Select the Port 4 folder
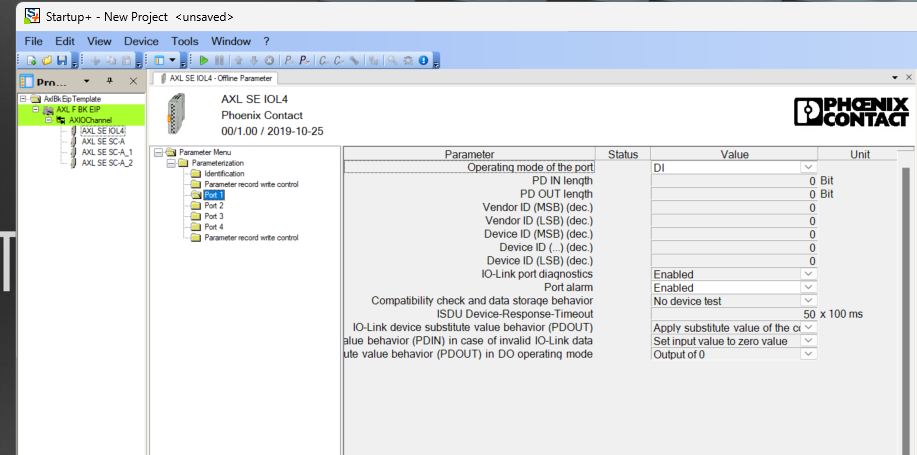The height and width of the screenshot is (455, 917). pos(213,227)
